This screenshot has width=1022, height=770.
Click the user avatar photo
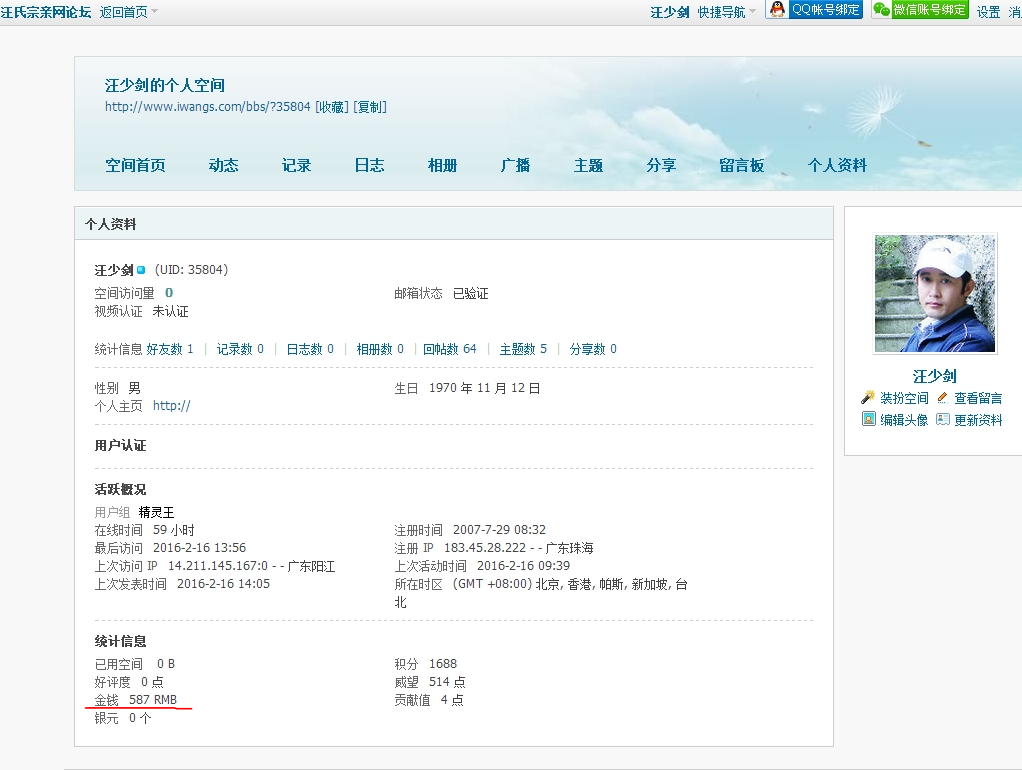pyautogui.click(x=935, y=294)
